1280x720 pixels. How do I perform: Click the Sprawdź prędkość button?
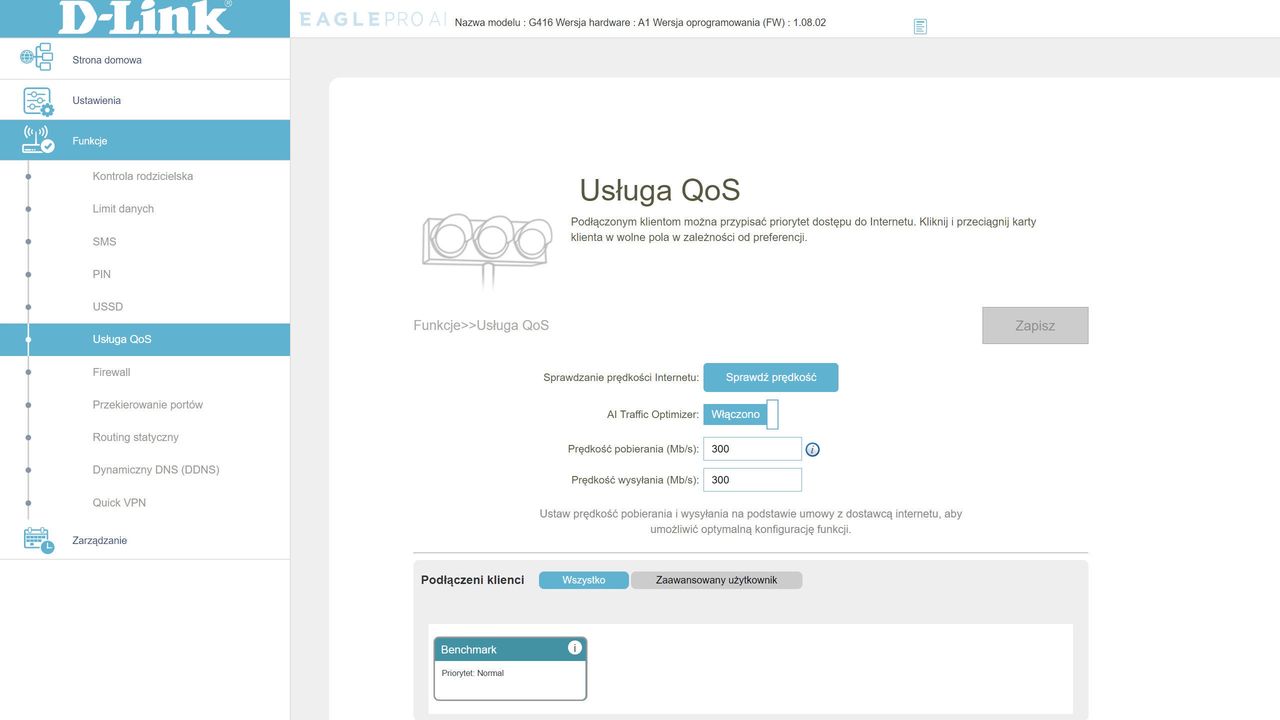(771, 377)
